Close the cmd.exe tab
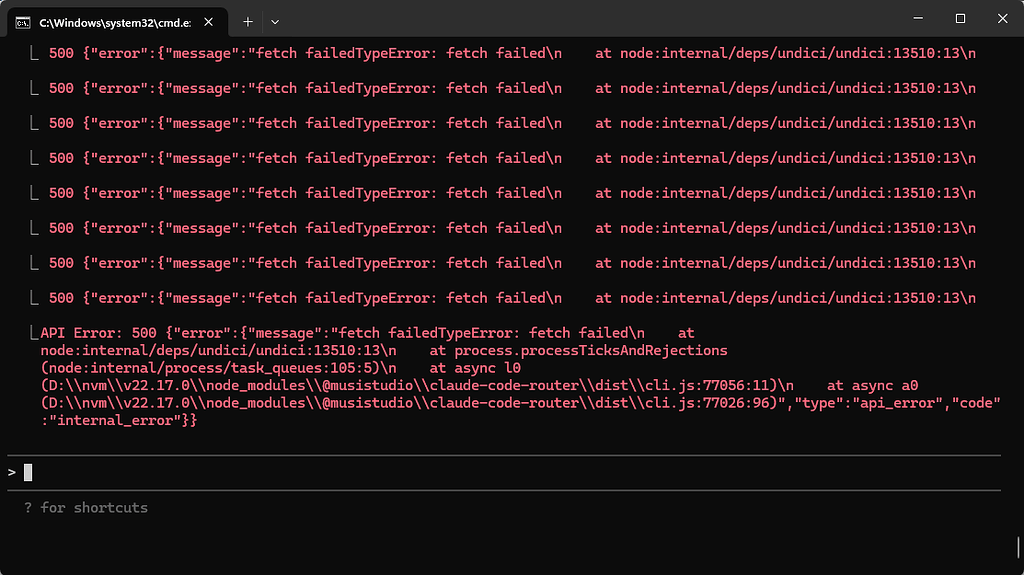The height and width of the screenshot is (575, 1024). point(208,22)
